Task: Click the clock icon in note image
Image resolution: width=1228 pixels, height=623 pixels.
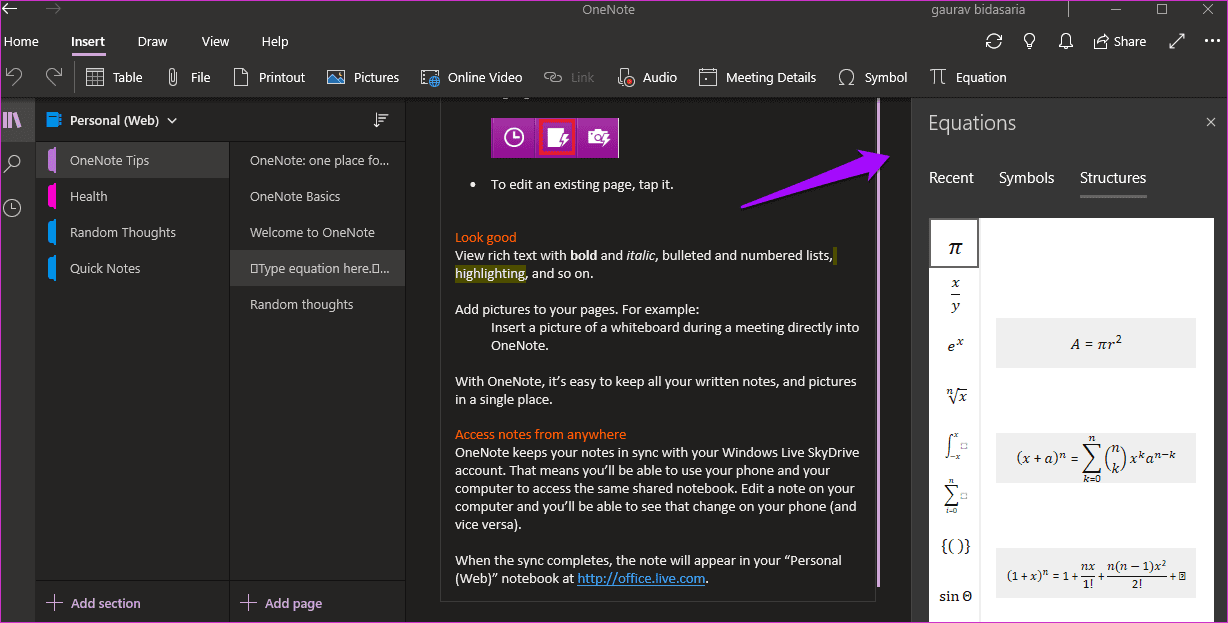Action: tap(513, 138)
